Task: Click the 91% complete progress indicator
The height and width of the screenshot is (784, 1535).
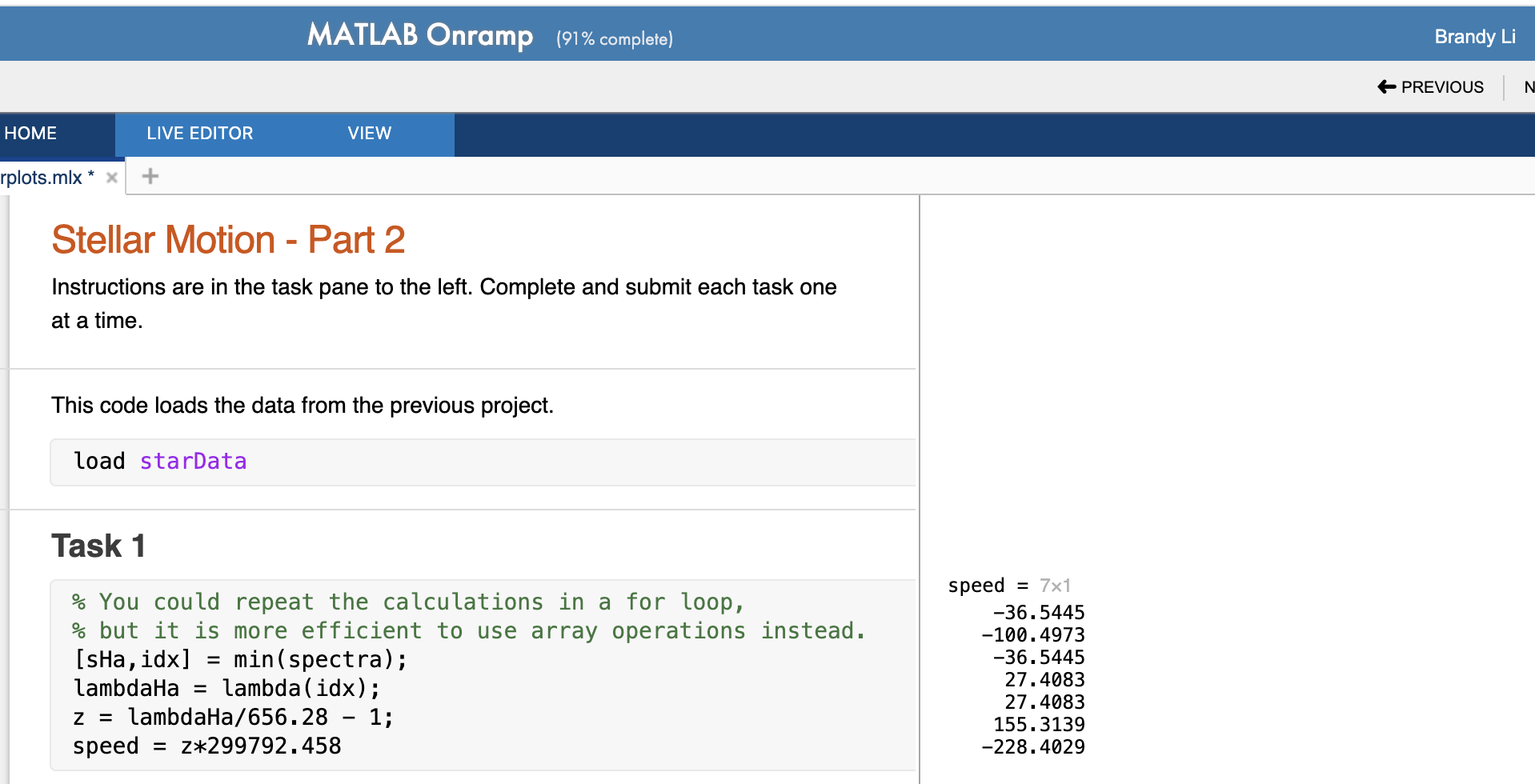Action: [x=613, y=38]
